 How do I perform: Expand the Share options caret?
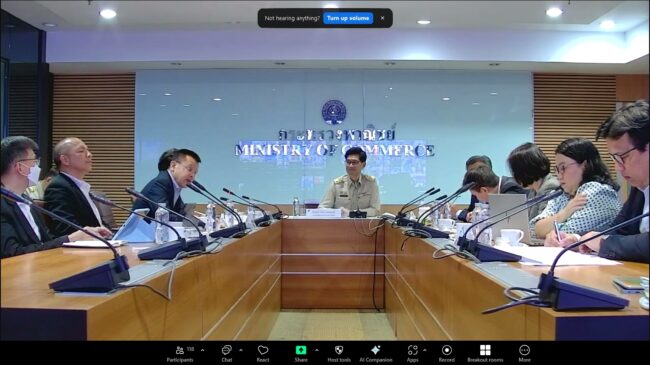317,350
